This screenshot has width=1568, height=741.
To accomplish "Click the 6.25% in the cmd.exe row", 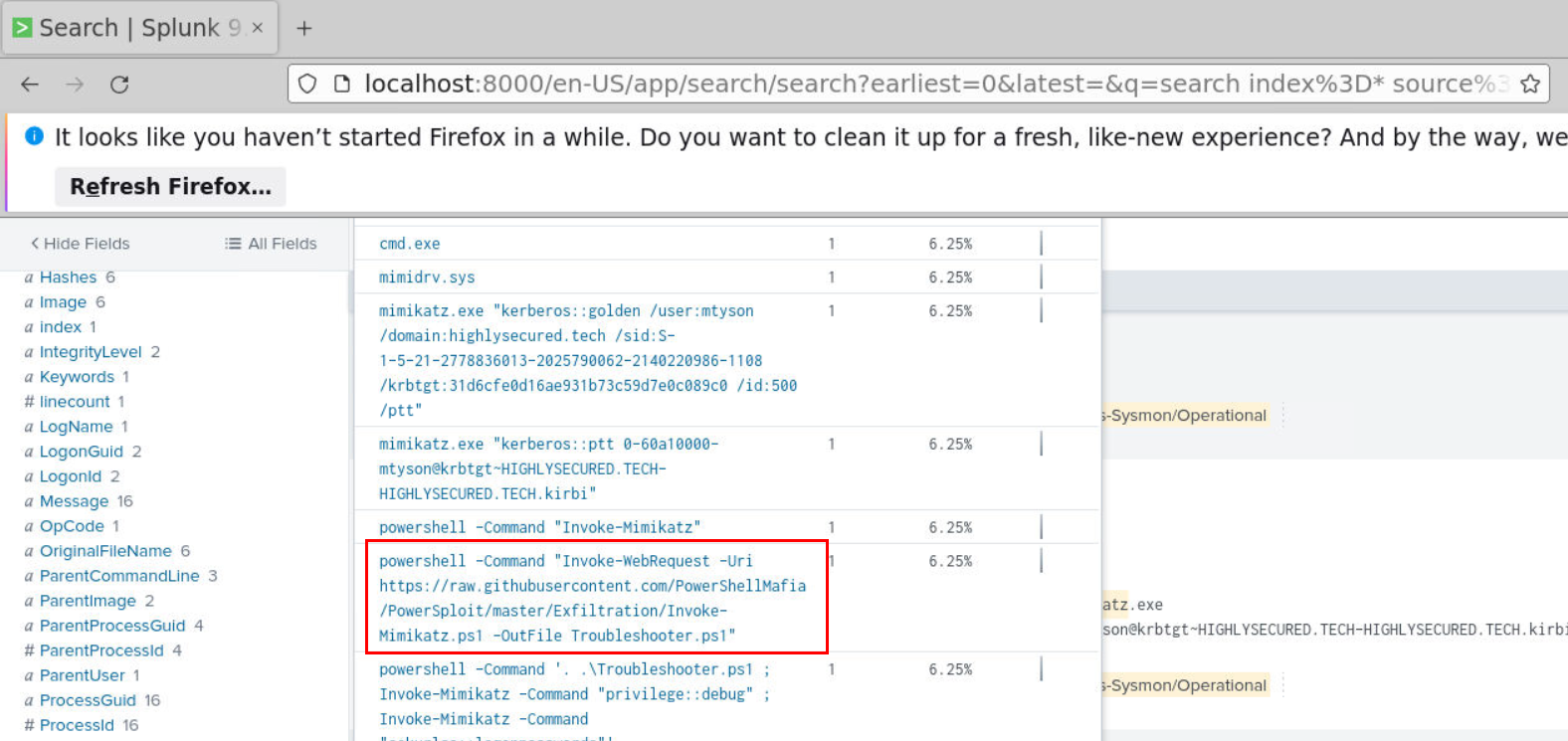I will coord(950,244).
